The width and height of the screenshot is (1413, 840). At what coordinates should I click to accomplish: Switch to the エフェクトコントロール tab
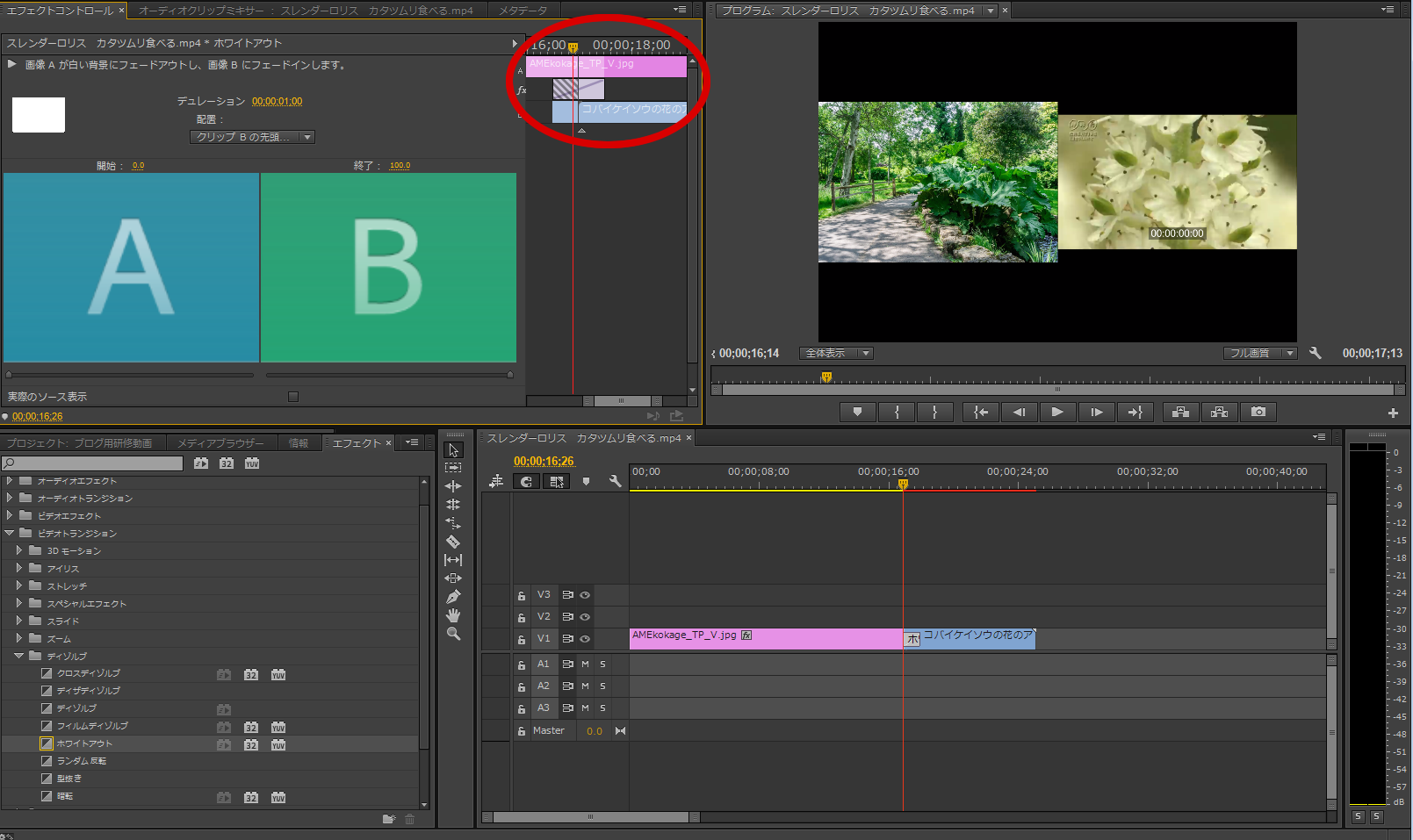coord(60,11)
